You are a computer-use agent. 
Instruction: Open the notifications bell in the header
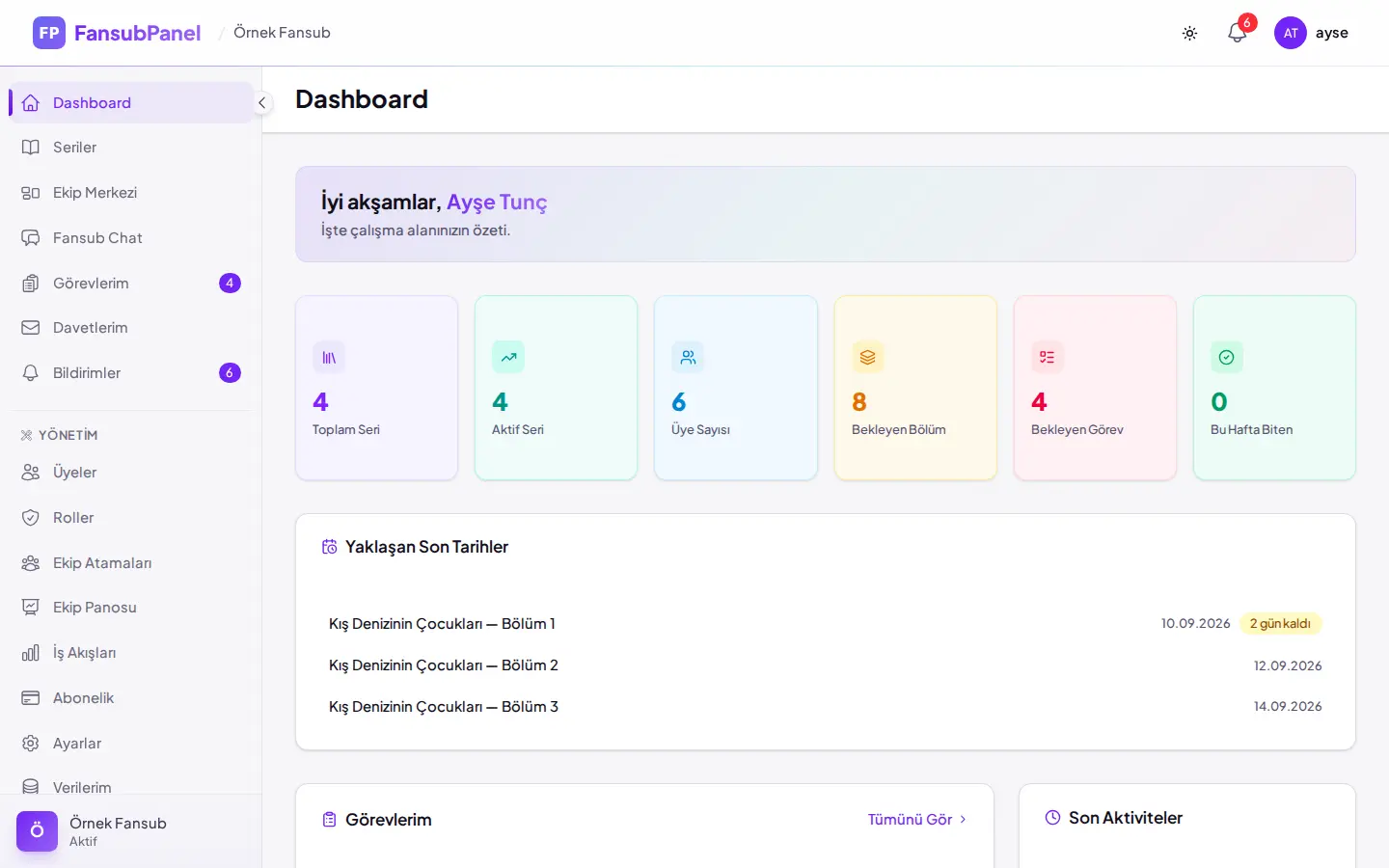[x=1238, y=33]
